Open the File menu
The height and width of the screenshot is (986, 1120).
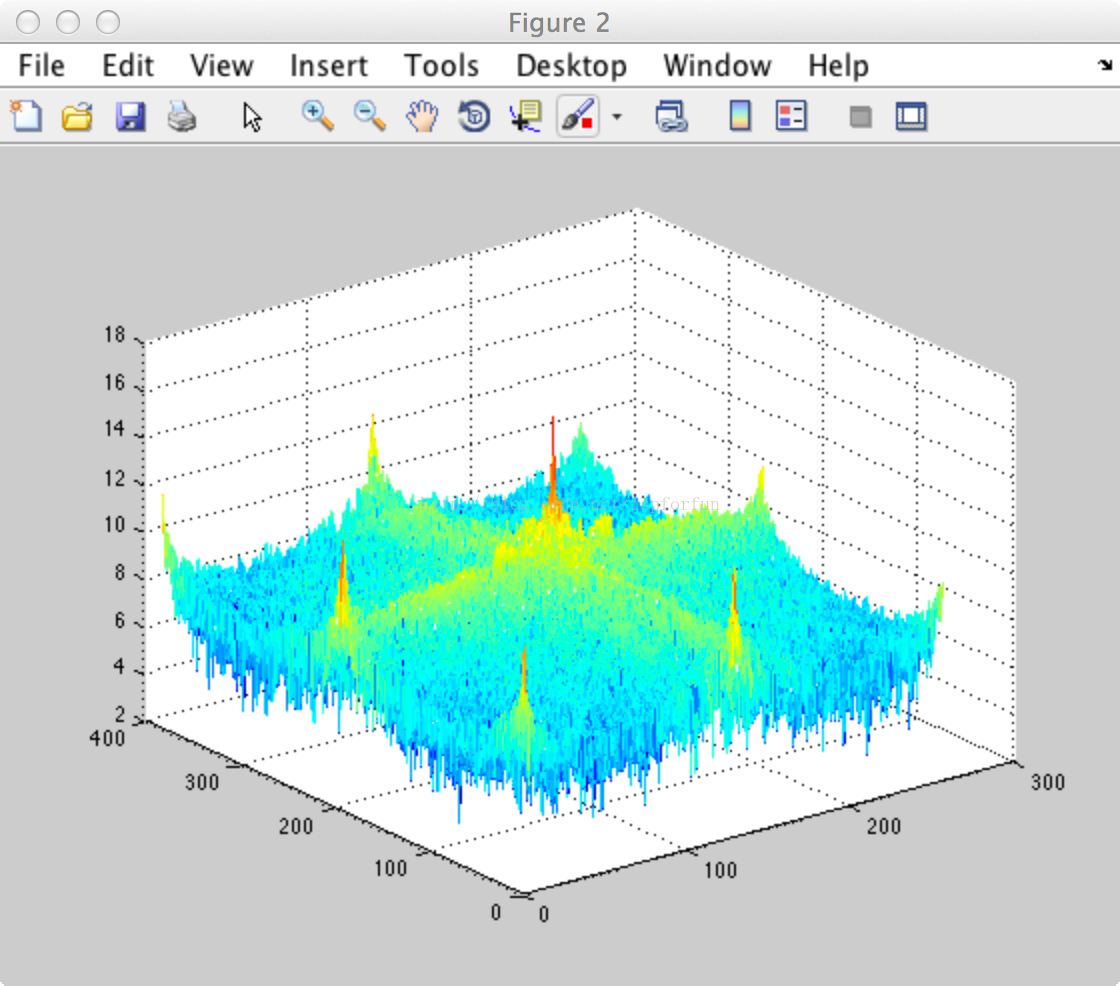click(41, 66)
